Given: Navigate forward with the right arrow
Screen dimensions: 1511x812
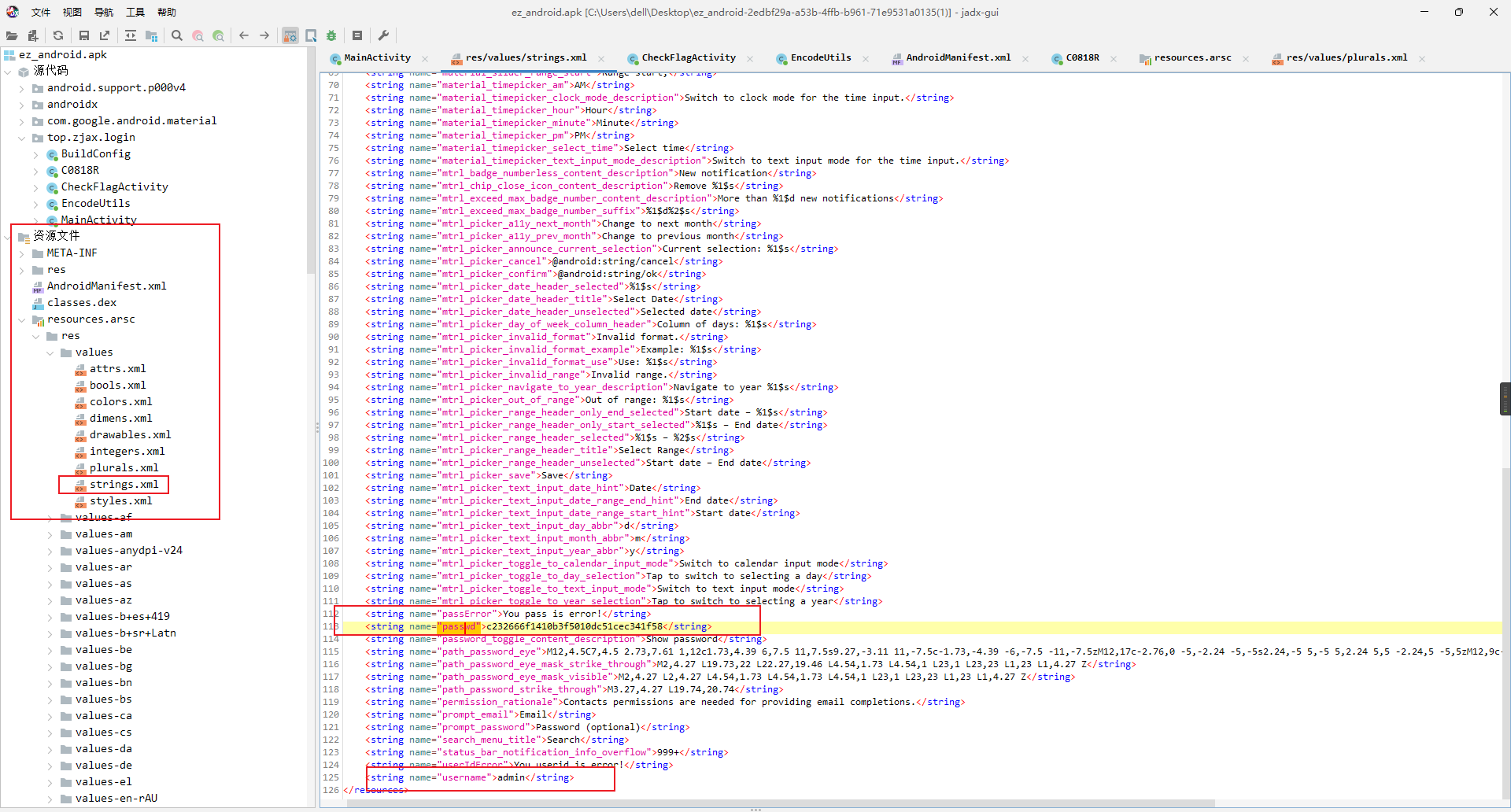Looking at the screenshot, I should (x=264, y=35).
